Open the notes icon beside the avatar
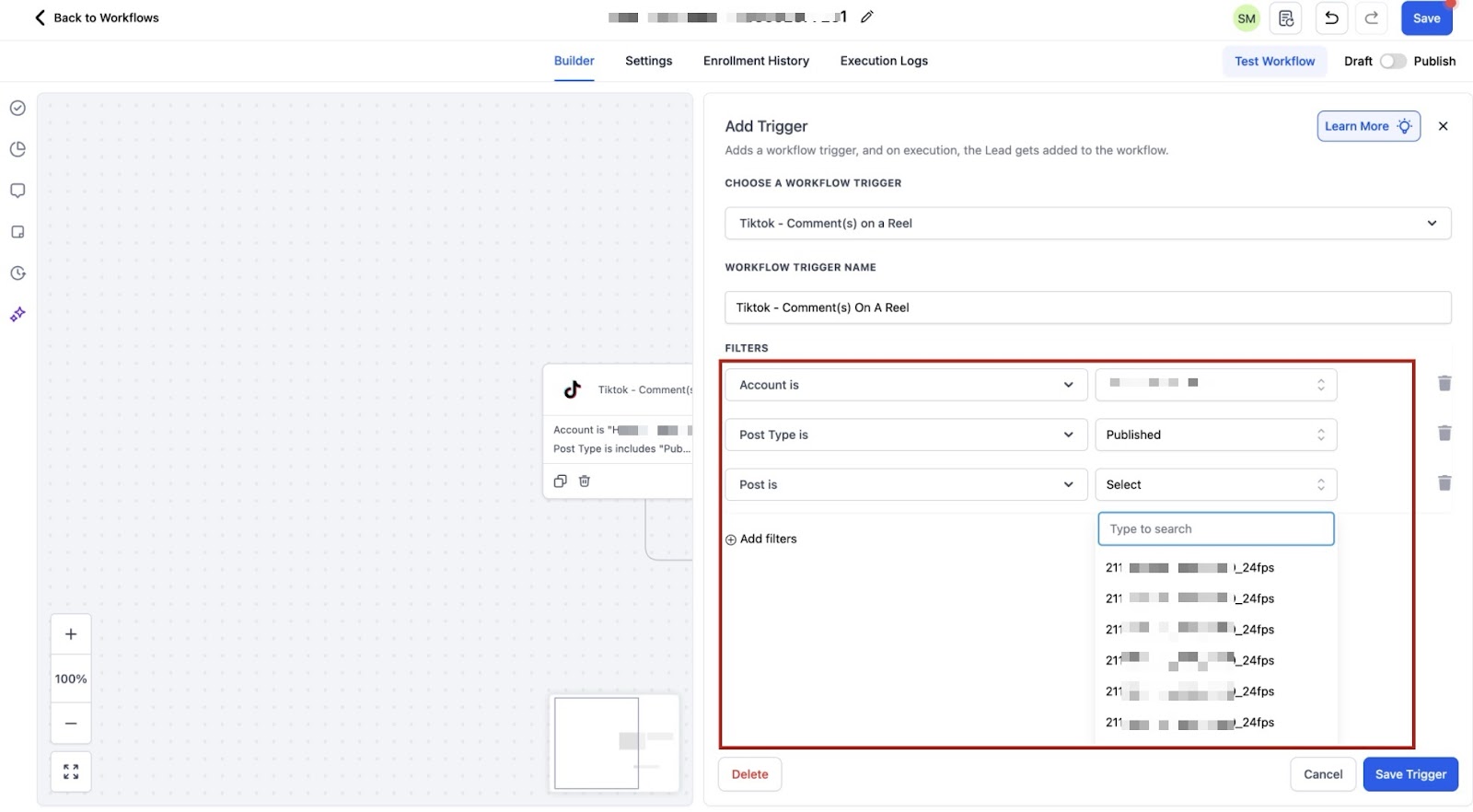1473x812 pixels. coord(1286,18)
